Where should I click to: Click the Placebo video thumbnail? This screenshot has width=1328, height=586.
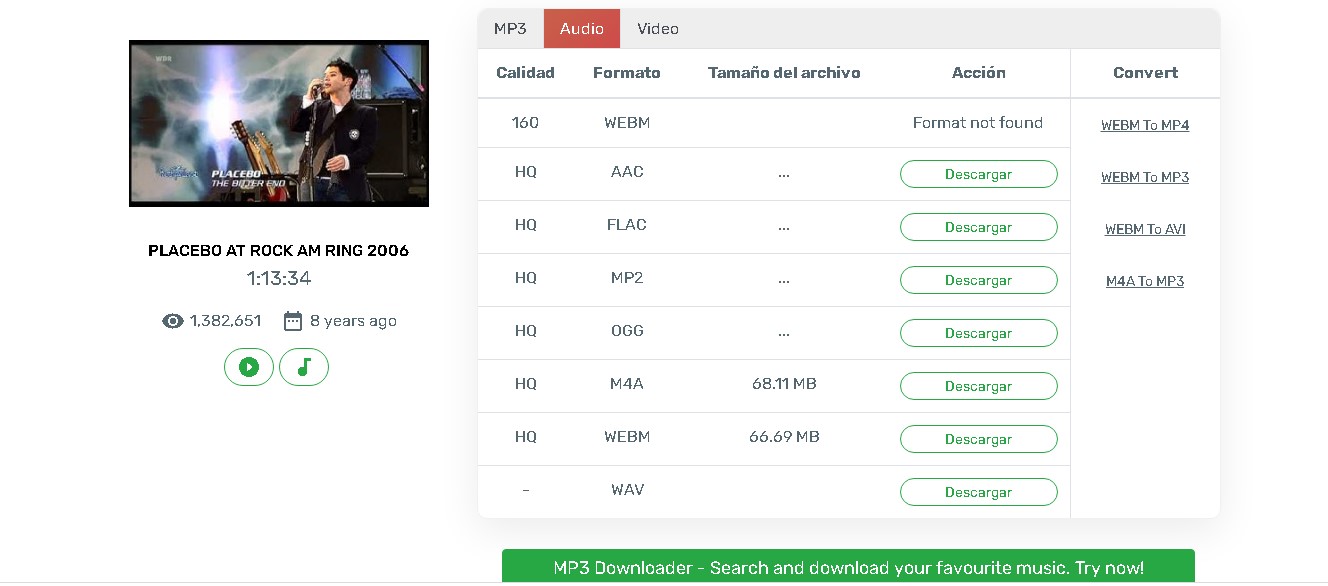click(278, 122)
